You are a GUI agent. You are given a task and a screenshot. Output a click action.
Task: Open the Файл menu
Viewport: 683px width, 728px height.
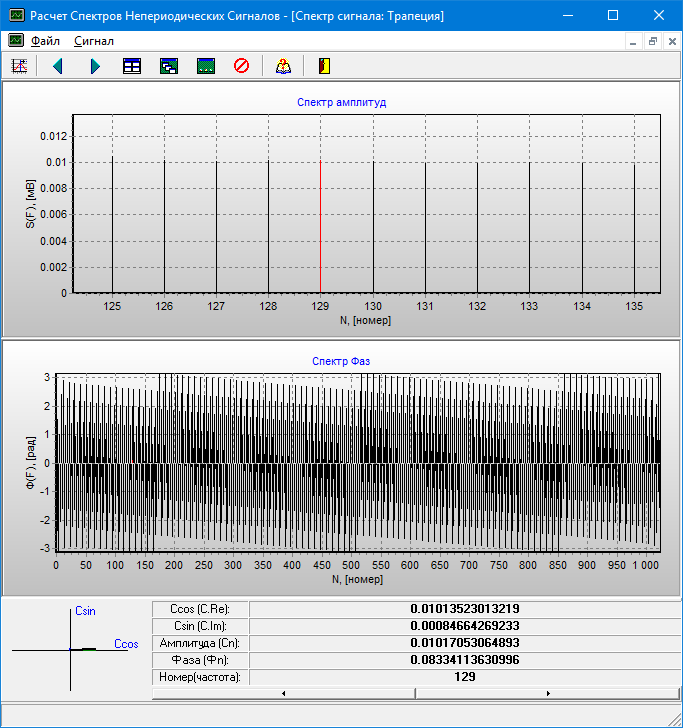[45, 41]
